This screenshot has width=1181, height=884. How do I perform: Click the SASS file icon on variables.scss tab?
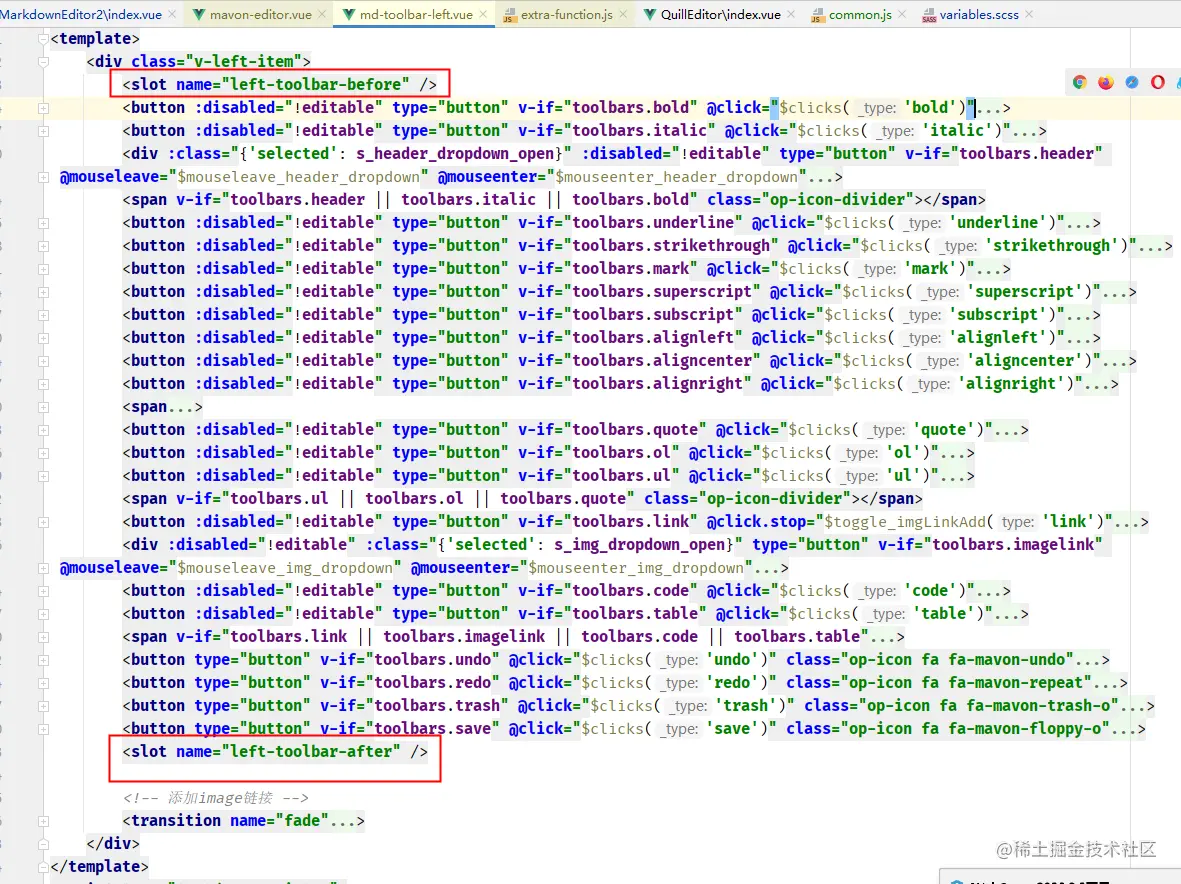point(929,14)
